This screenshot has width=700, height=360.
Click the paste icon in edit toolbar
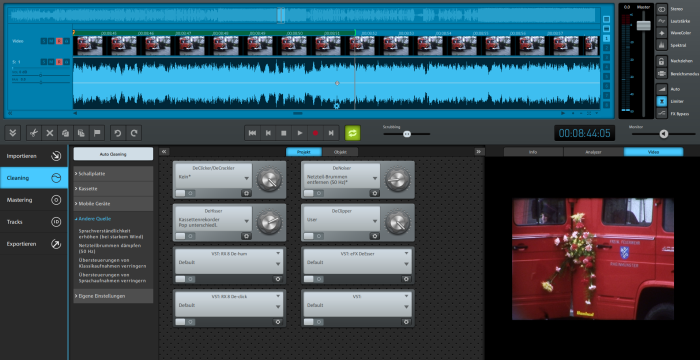pyautogui.click(x=81, y=133)
